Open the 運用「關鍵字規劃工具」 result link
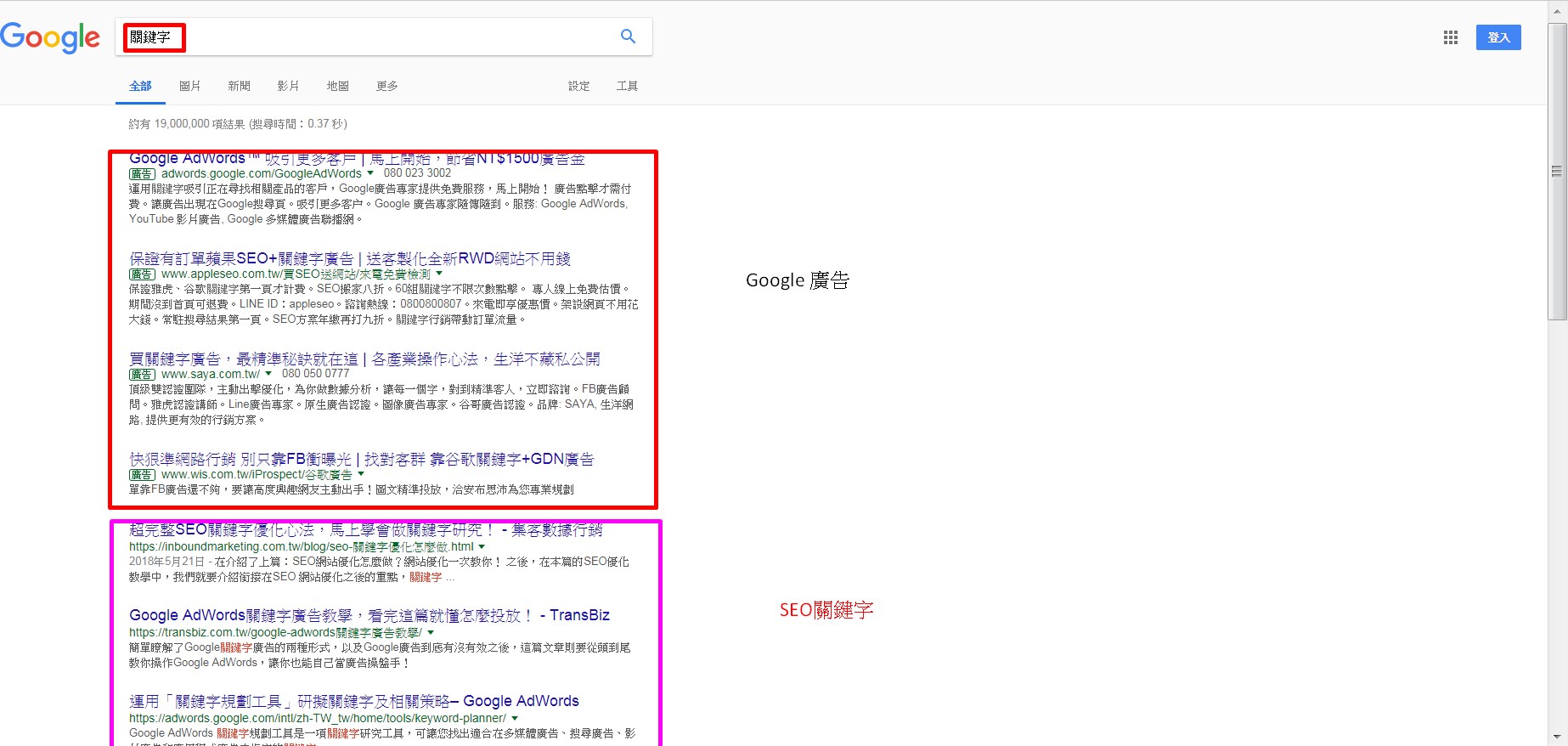 tap(354, 701)
